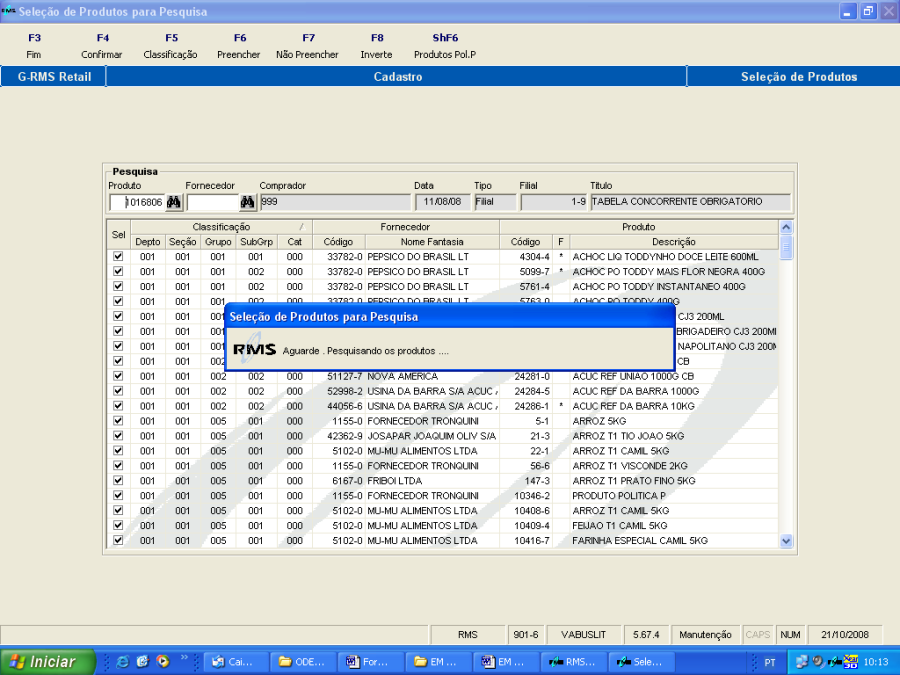
Task: Click the PT language indicator
Action: tap(770, 662)
